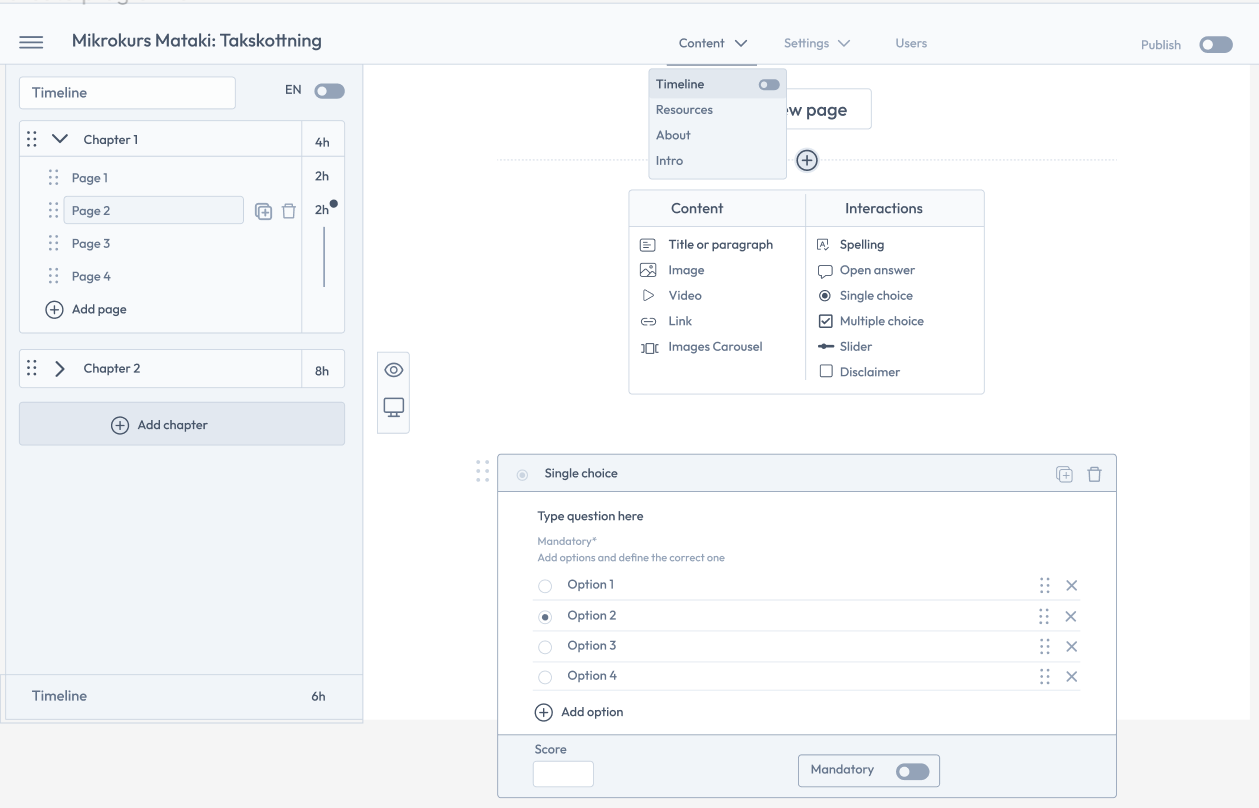Select the Option 3 radio button
This screenshot has height=808, width=1259.
[x=545, y=647]
